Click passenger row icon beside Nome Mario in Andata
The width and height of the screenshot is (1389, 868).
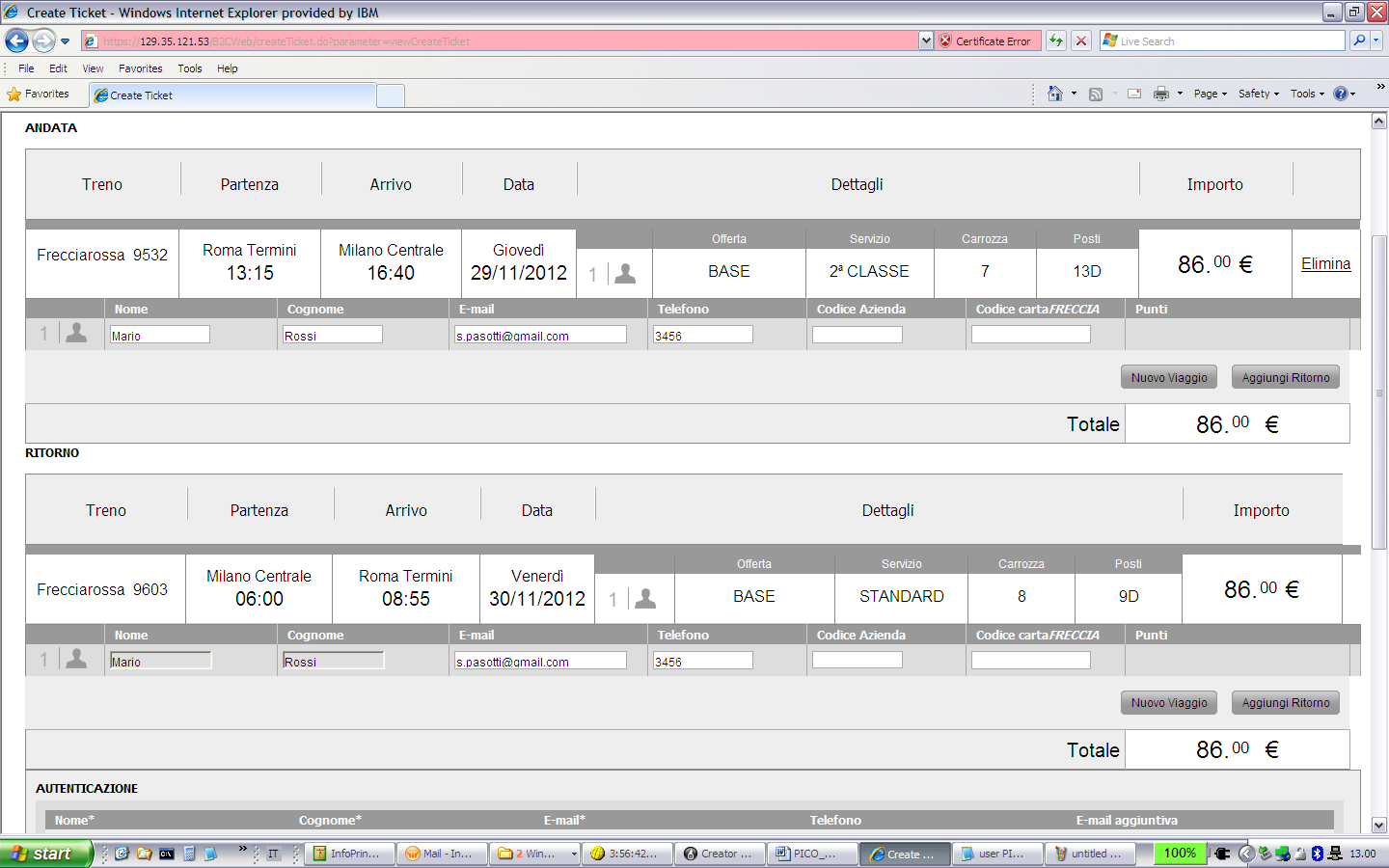click(x=76, y=333)
